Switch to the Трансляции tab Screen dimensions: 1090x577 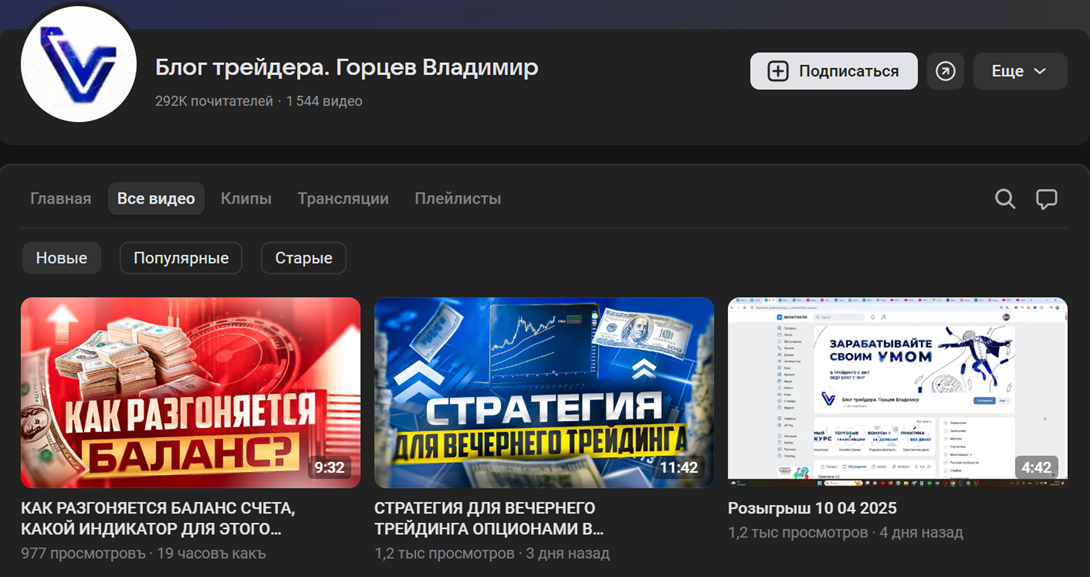coord(343,199)
